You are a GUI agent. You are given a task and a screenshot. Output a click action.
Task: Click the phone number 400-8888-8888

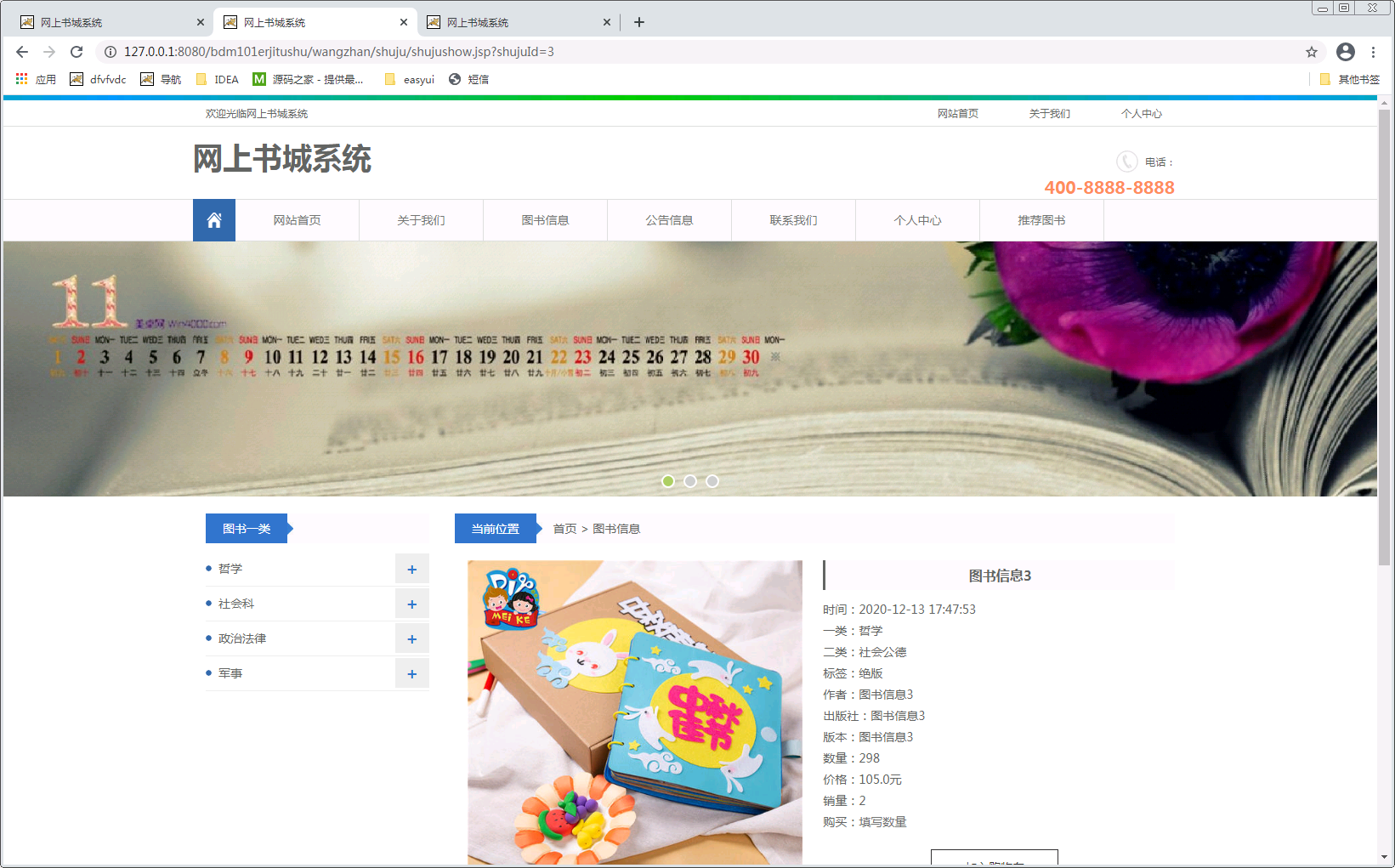click(x=1109, y=188)
